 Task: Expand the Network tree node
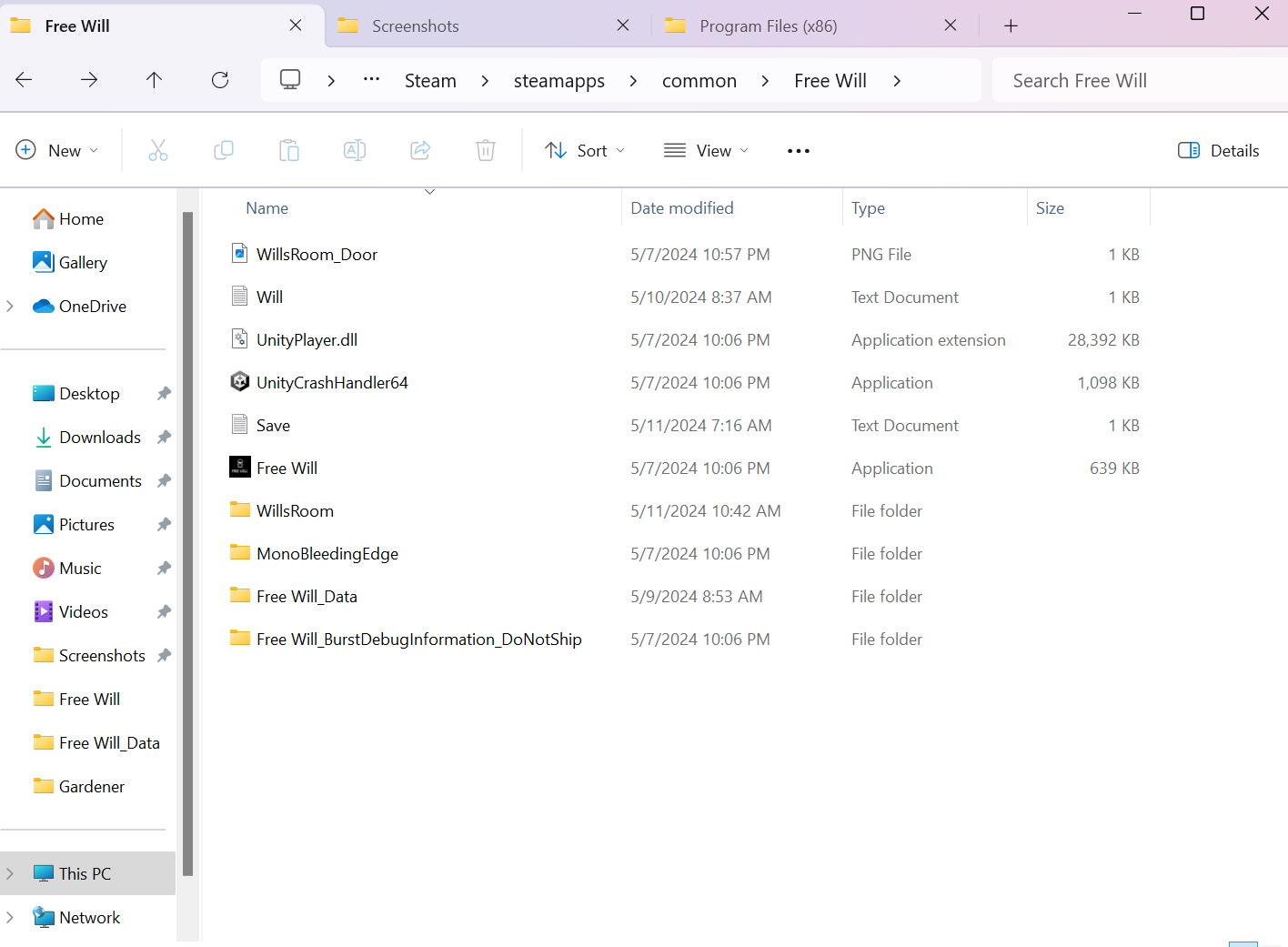click(10, 917)
